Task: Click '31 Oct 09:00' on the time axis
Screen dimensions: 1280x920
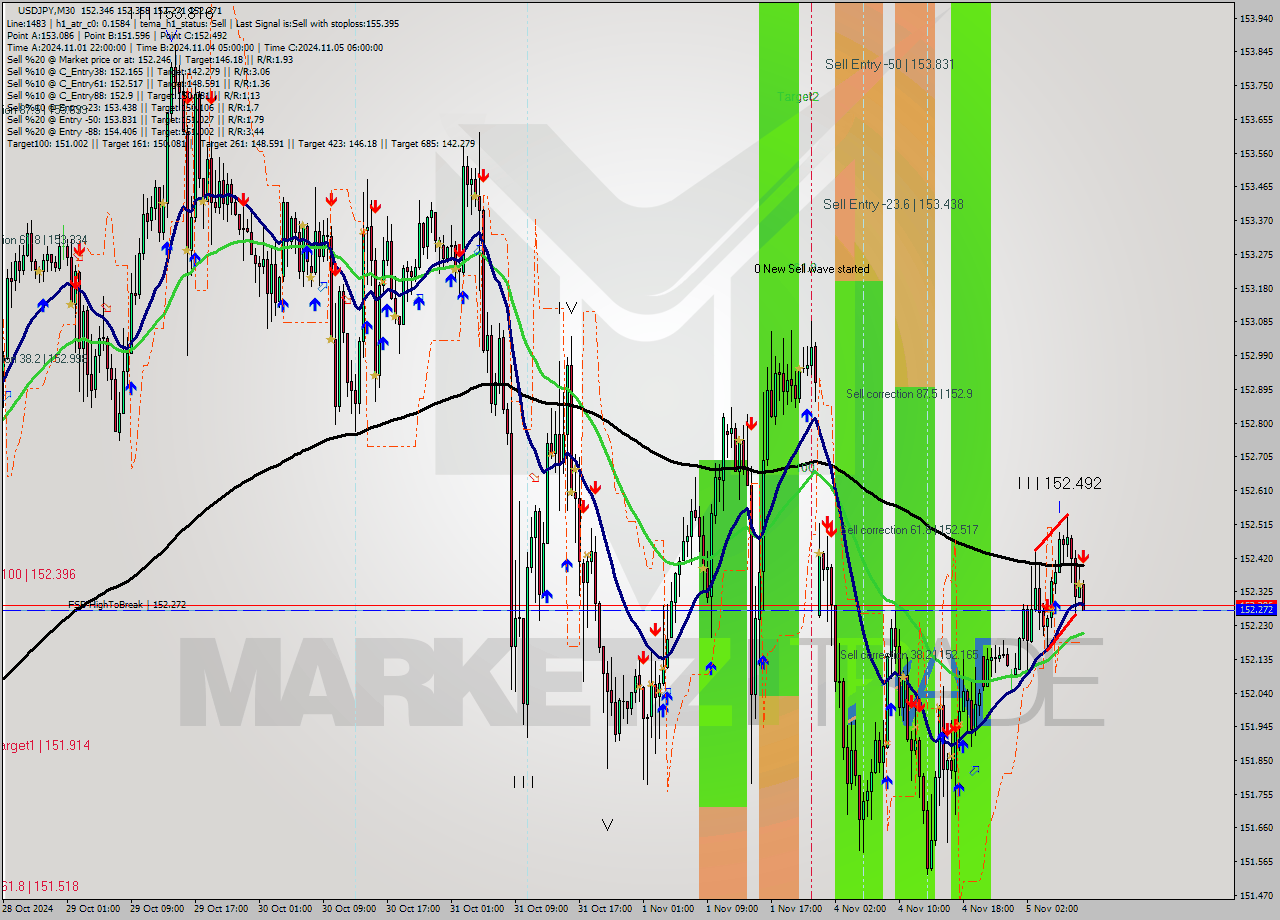Action: pos(540,909)
